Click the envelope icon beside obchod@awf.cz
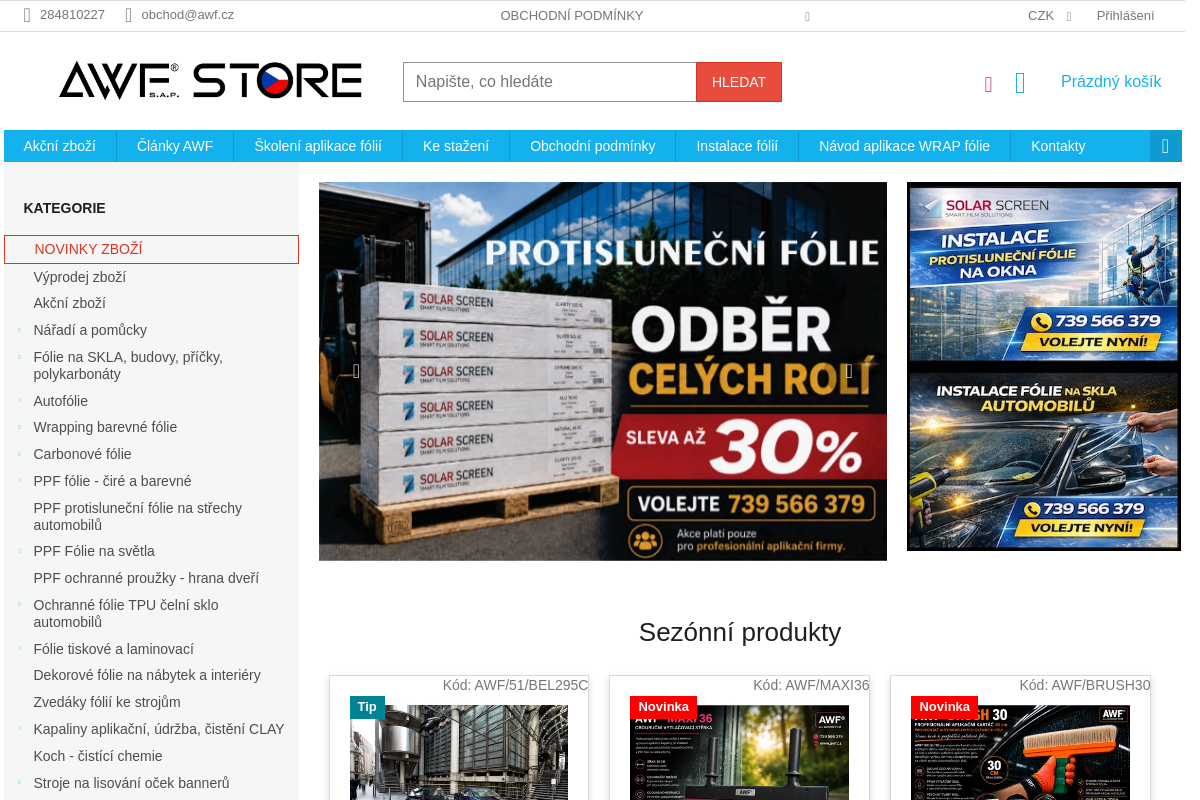Viewport: 1200px width, 800px height. (x=128, y=15)
